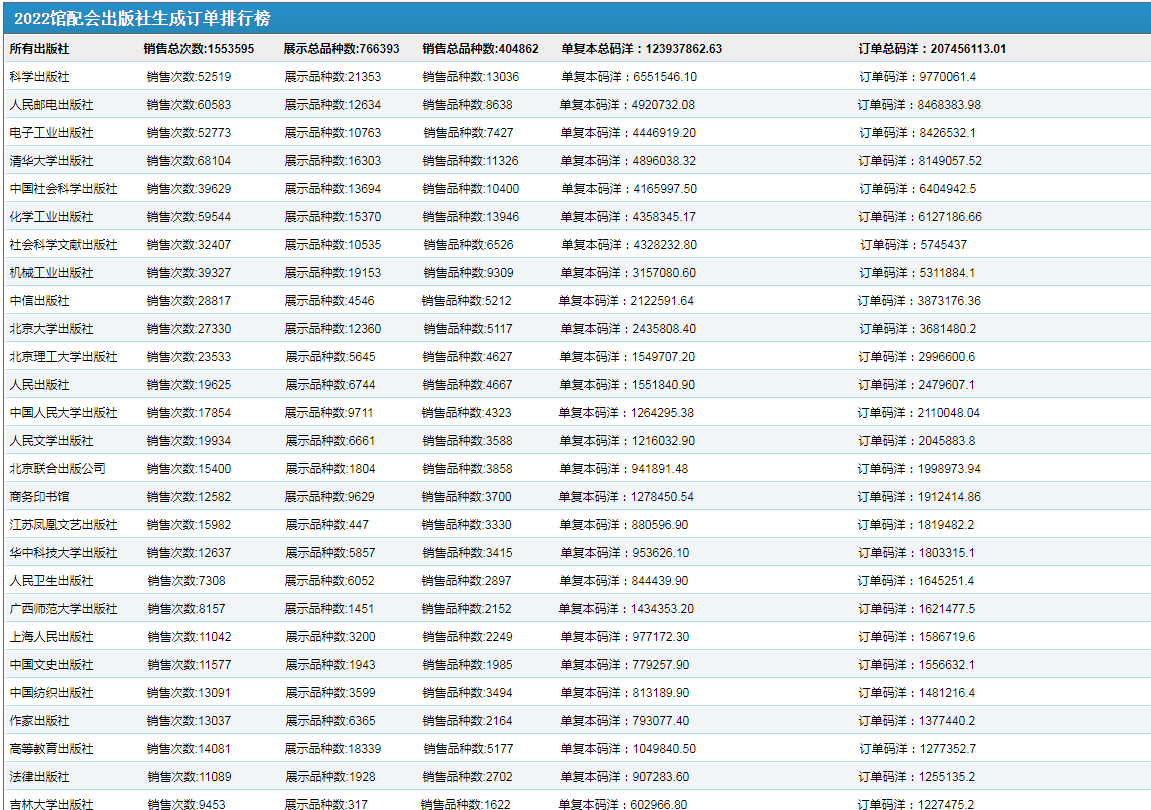Open the 商务印书馆 publisher row

39,497
